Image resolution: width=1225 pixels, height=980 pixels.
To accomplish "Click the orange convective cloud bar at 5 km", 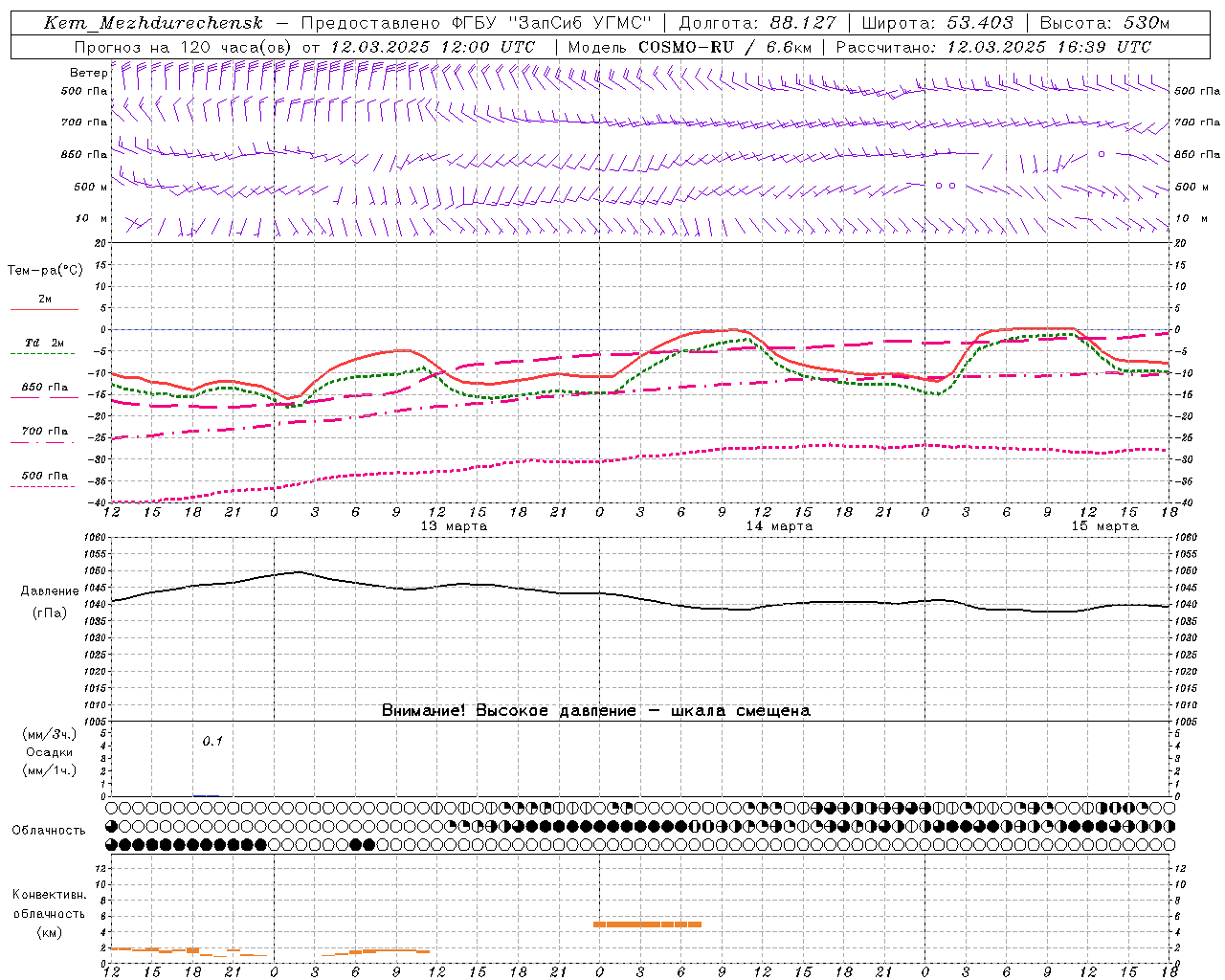I will pos(647,924).
